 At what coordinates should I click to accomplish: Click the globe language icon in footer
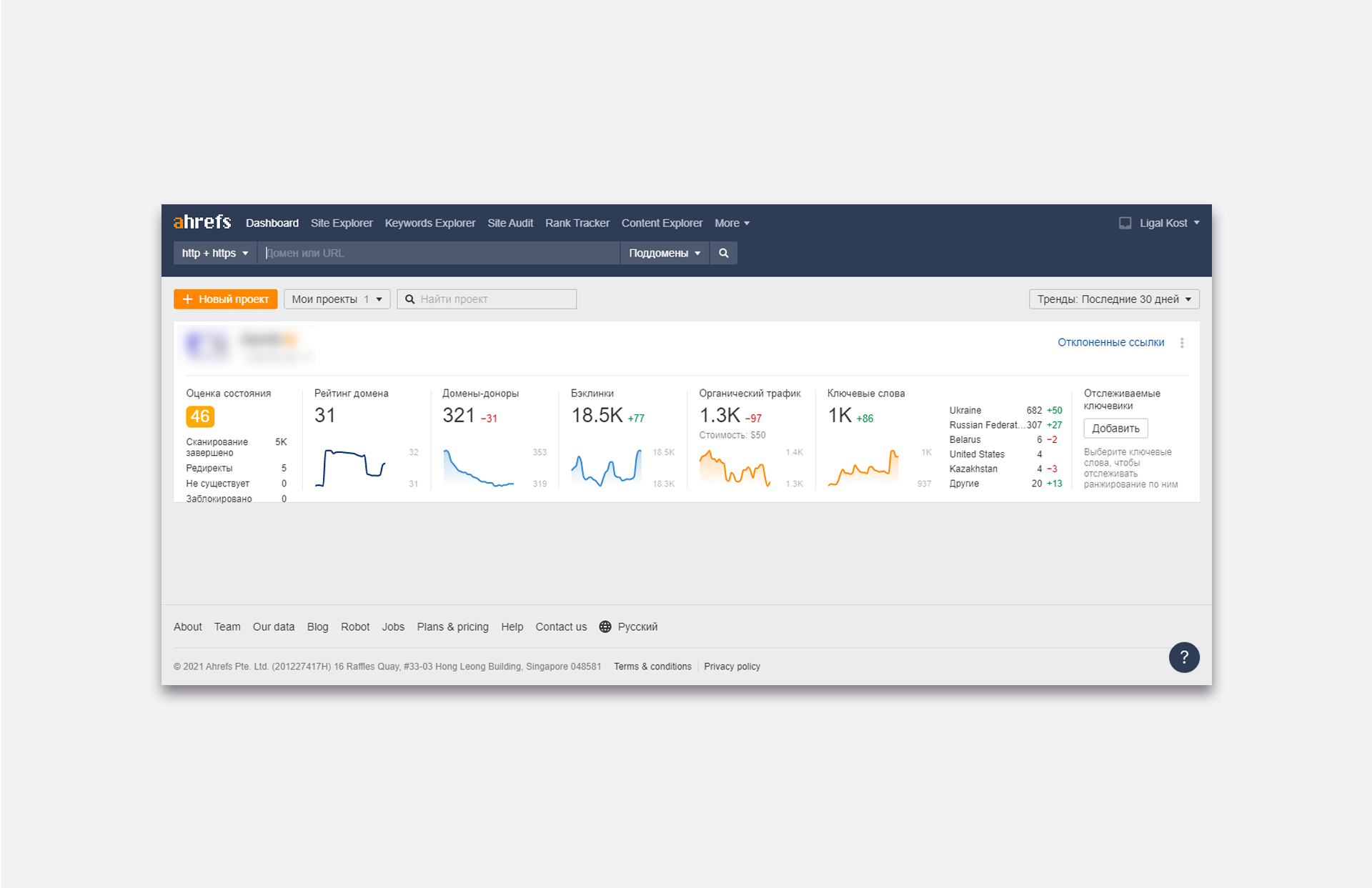coord(605,627)
